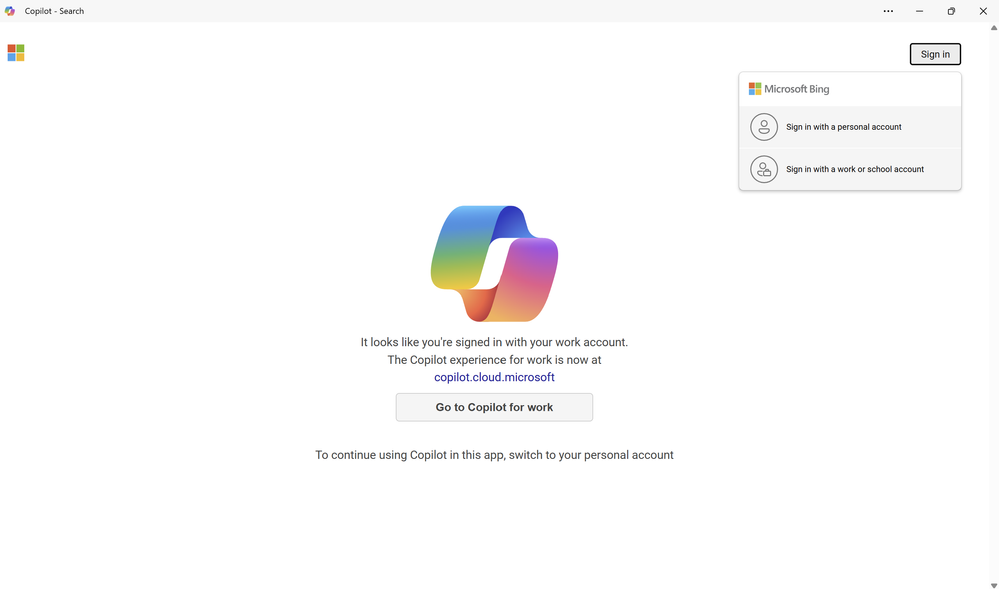Open the three-dots more options menu
This screenshot has height=589, width=999.
tap(888, 11)
